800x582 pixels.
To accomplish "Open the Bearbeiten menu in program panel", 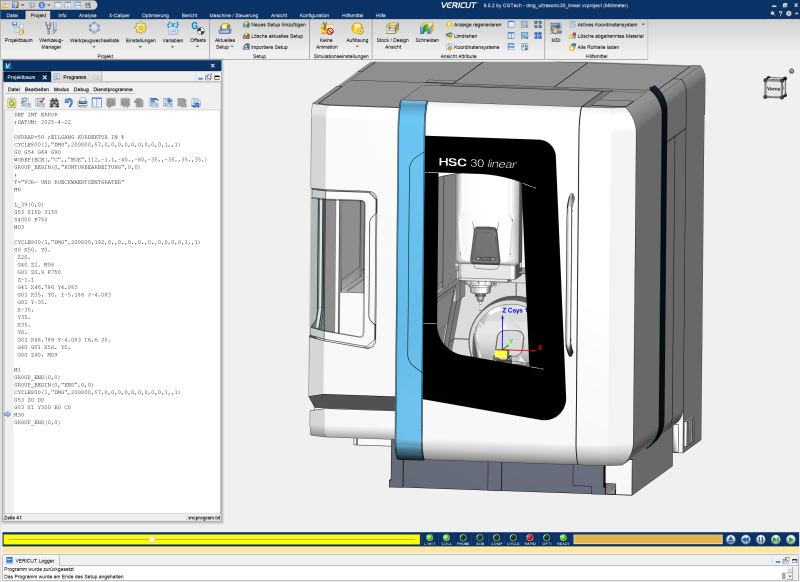I will click(37, 89).
